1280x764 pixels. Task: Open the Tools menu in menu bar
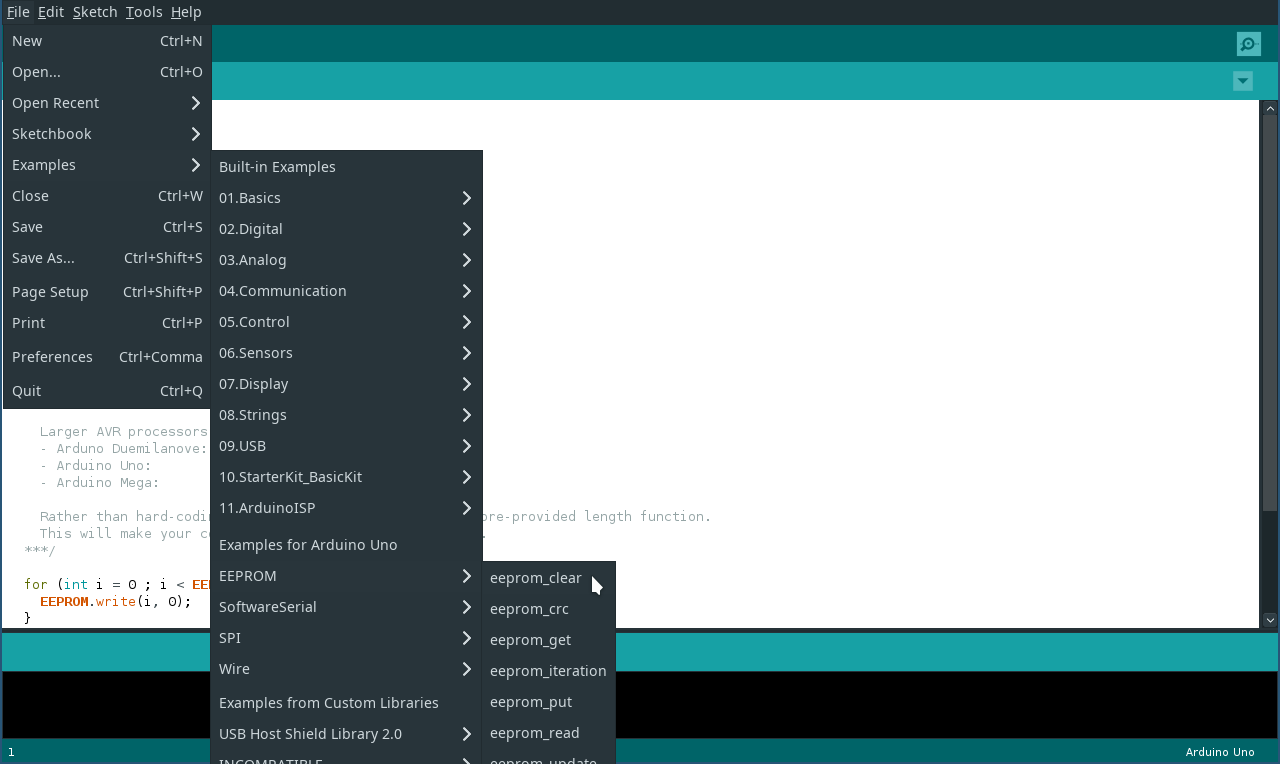click(144, 12)
